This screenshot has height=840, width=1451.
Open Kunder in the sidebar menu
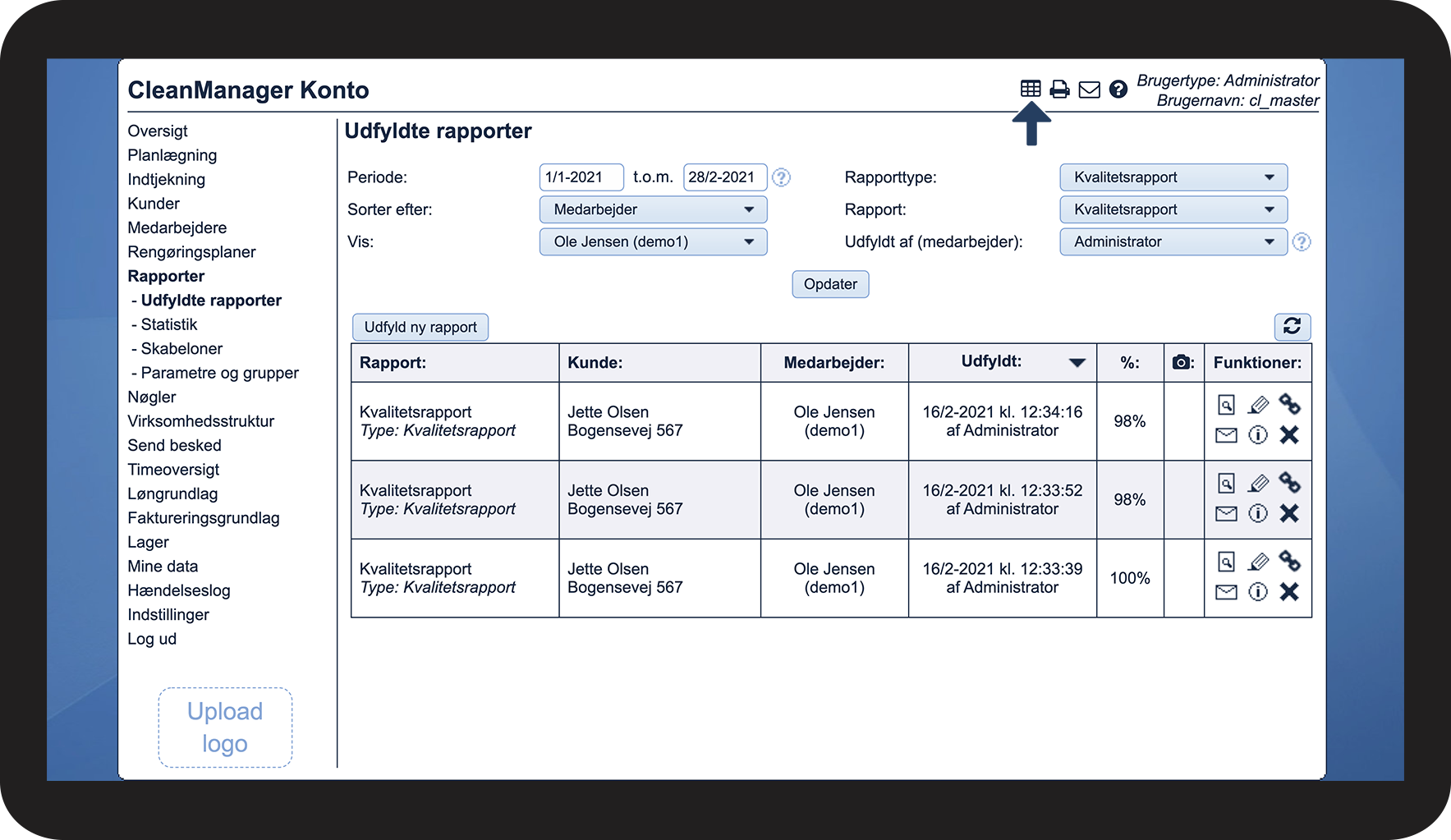(154, 204)
